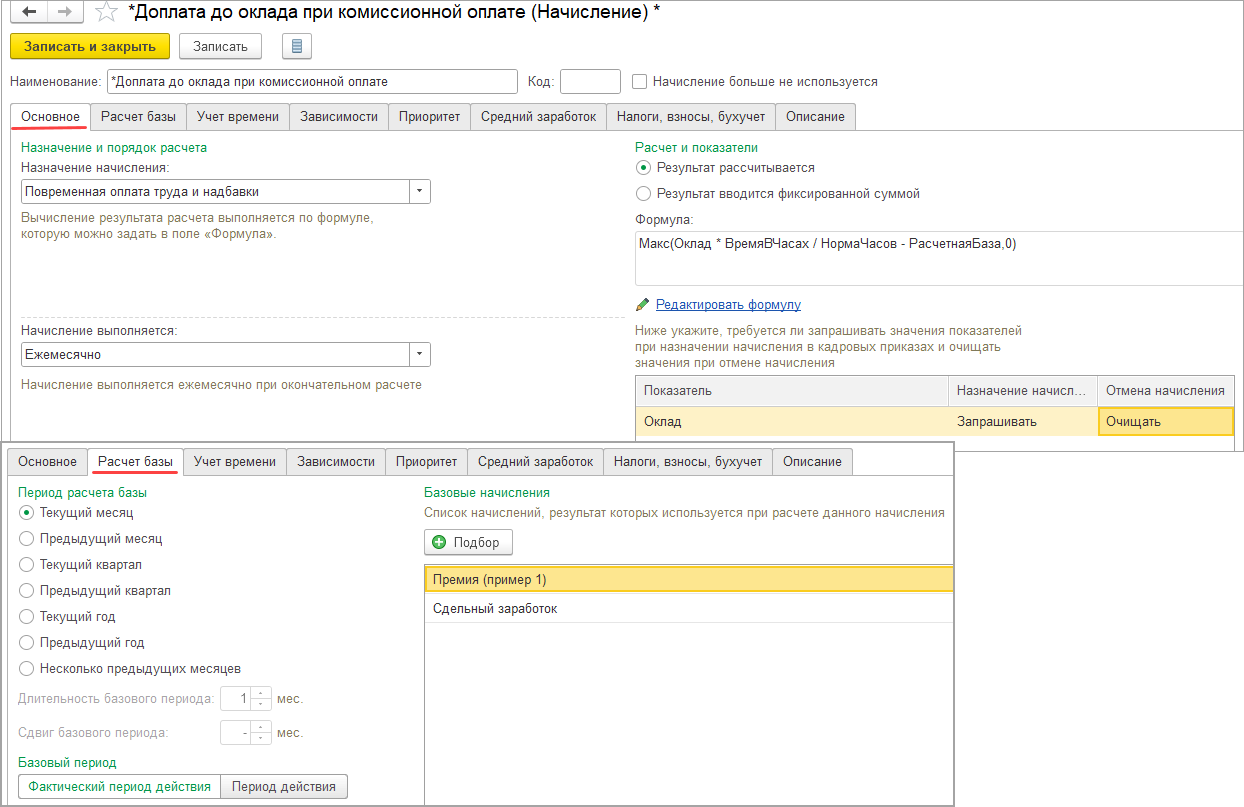Viewport: 1244px width, 807px height.
Task: Click the forward navigation arrow
Action: pyautogui.click(x=64, y=13)
